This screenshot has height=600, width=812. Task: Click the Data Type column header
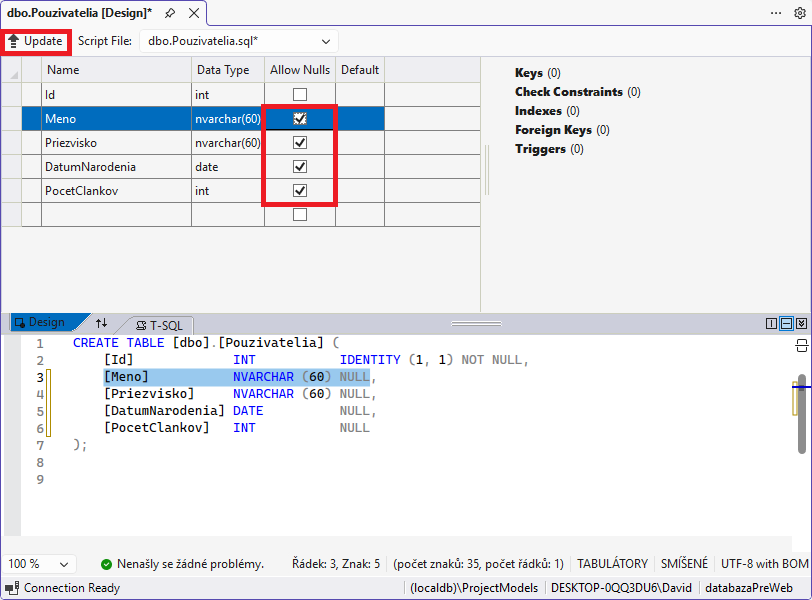pos(228,70)
